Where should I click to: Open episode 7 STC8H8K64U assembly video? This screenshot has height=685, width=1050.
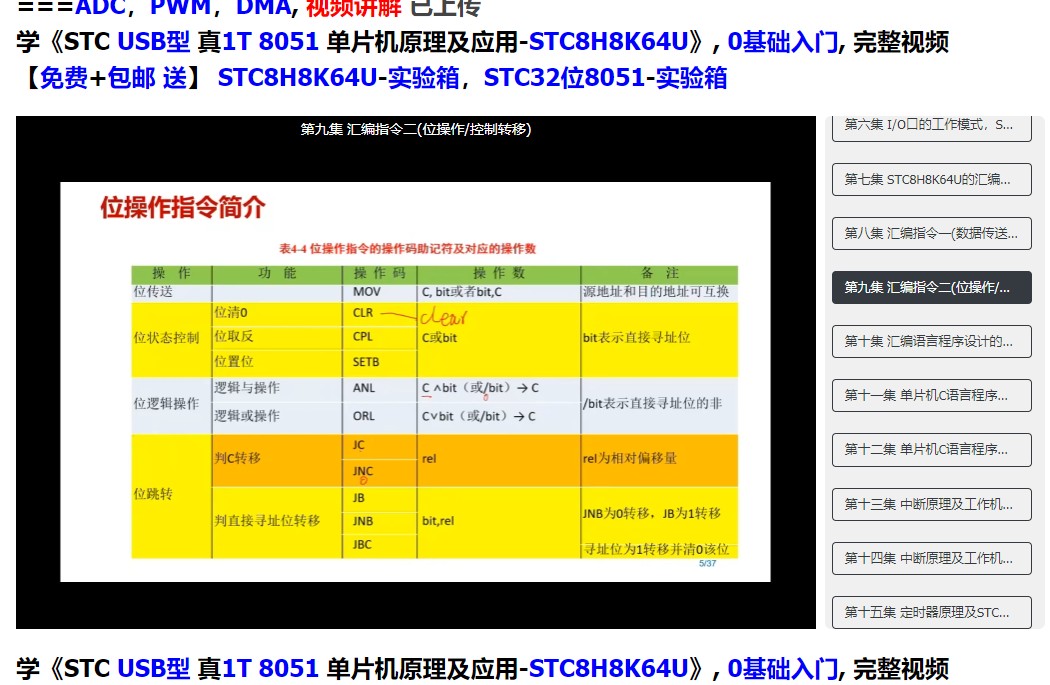(931, 179)
